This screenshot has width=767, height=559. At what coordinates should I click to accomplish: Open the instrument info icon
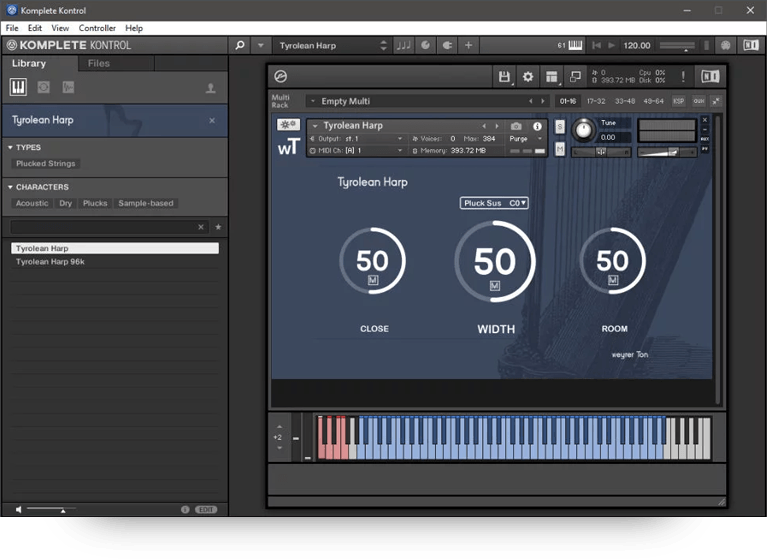pos(537,126)
